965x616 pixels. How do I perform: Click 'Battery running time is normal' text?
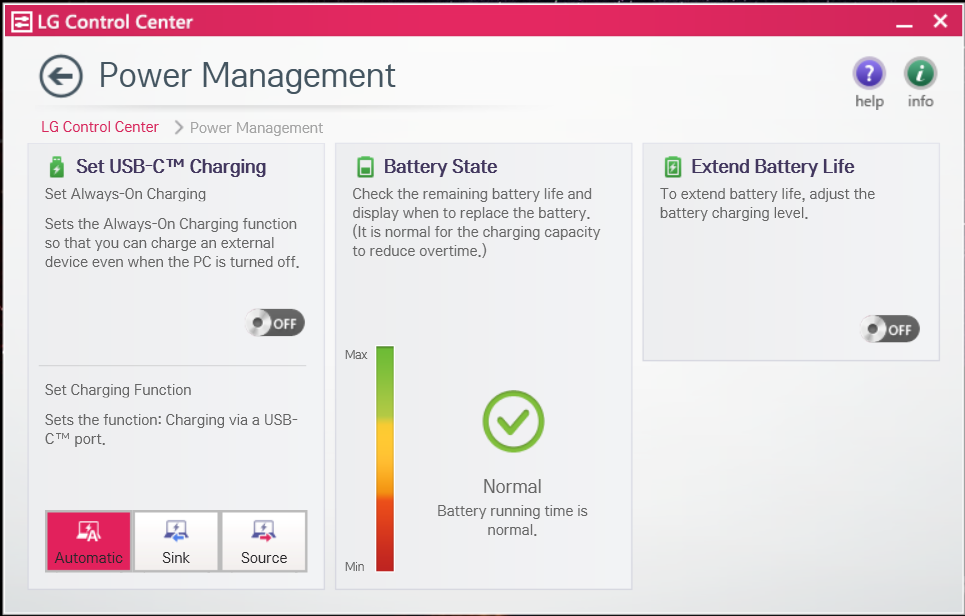[512, 520]
